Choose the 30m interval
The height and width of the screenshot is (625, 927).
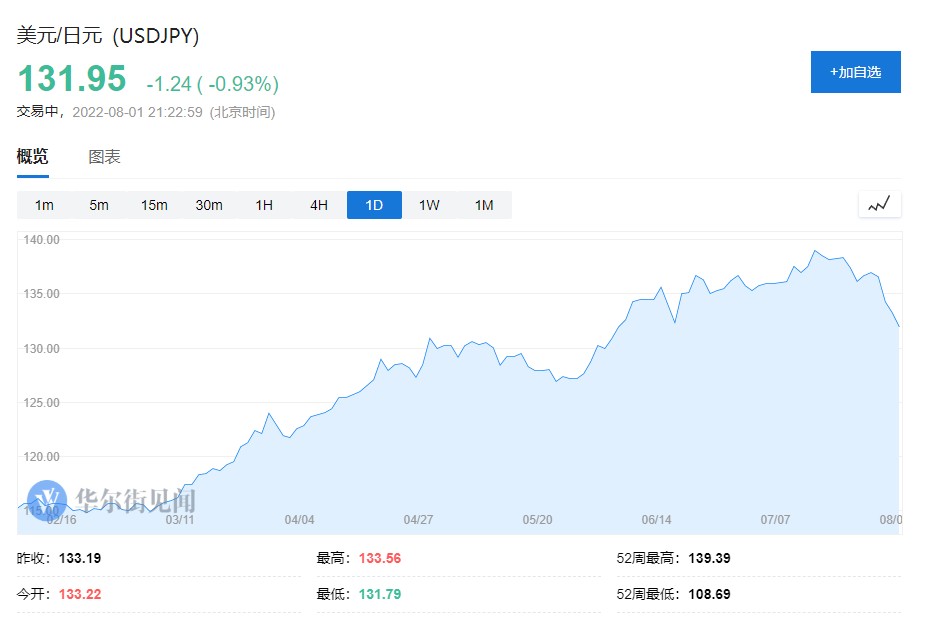tap(209, 205)
